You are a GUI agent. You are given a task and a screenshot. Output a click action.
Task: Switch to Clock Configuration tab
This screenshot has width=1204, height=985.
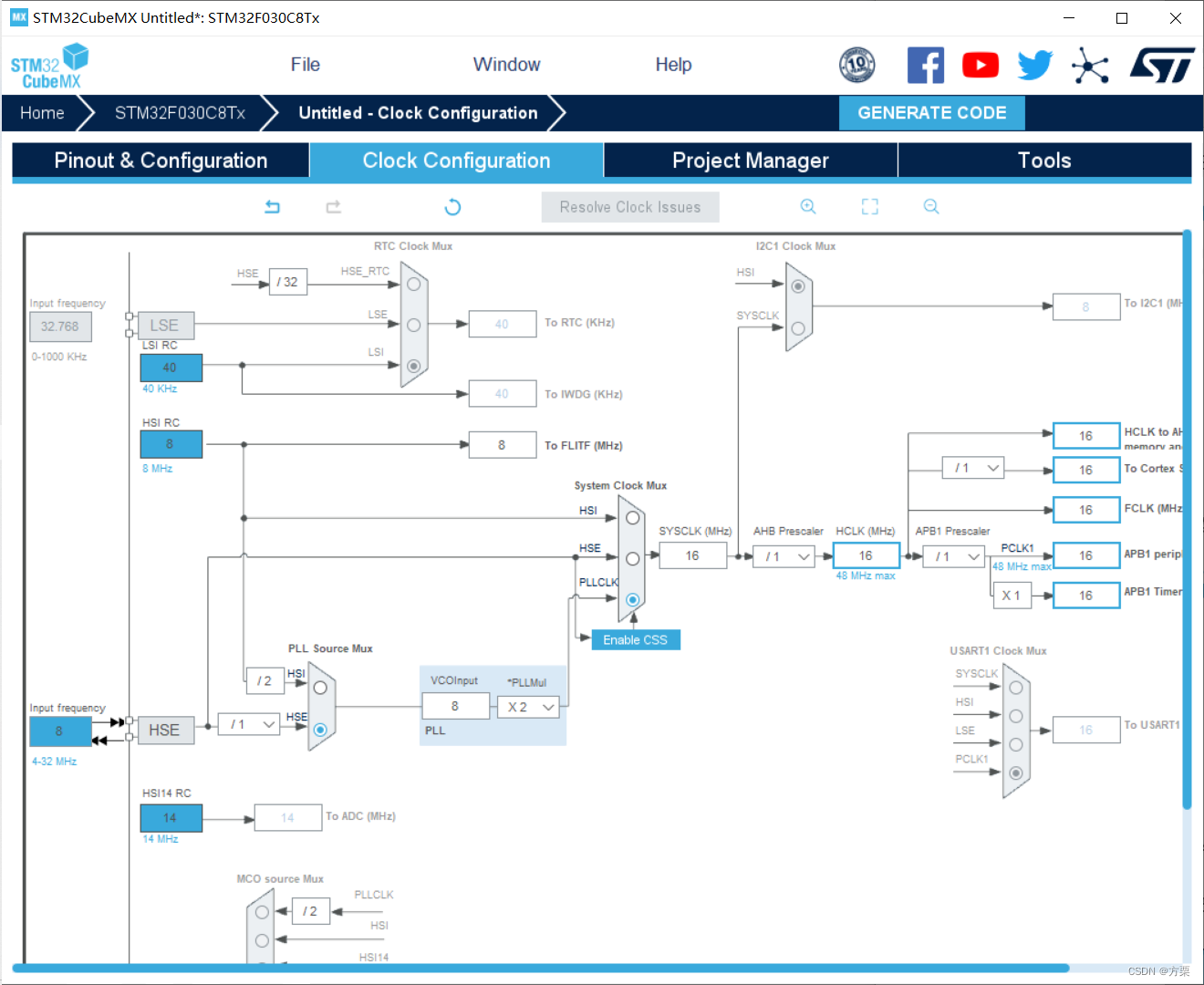[456, 161]
